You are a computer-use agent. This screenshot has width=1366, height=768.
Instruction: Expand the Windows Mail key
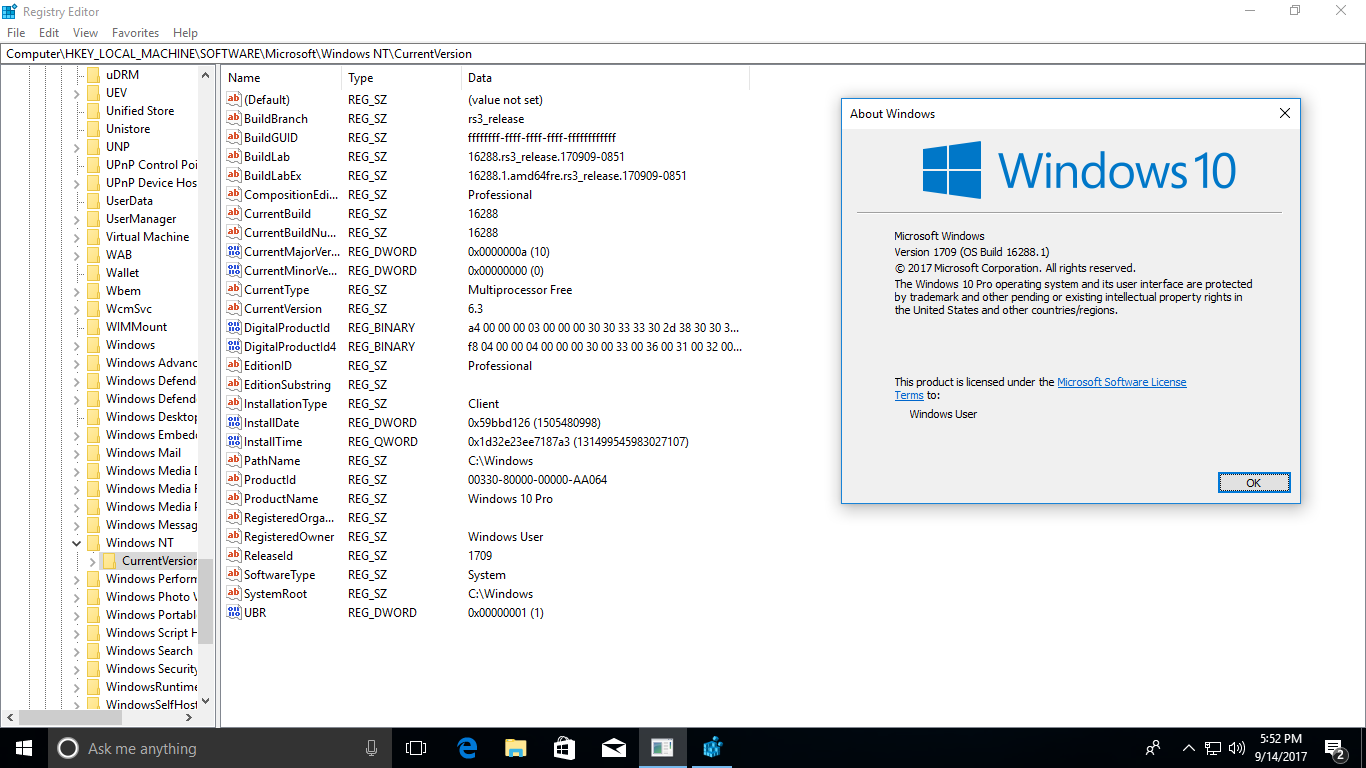point(77,453)
